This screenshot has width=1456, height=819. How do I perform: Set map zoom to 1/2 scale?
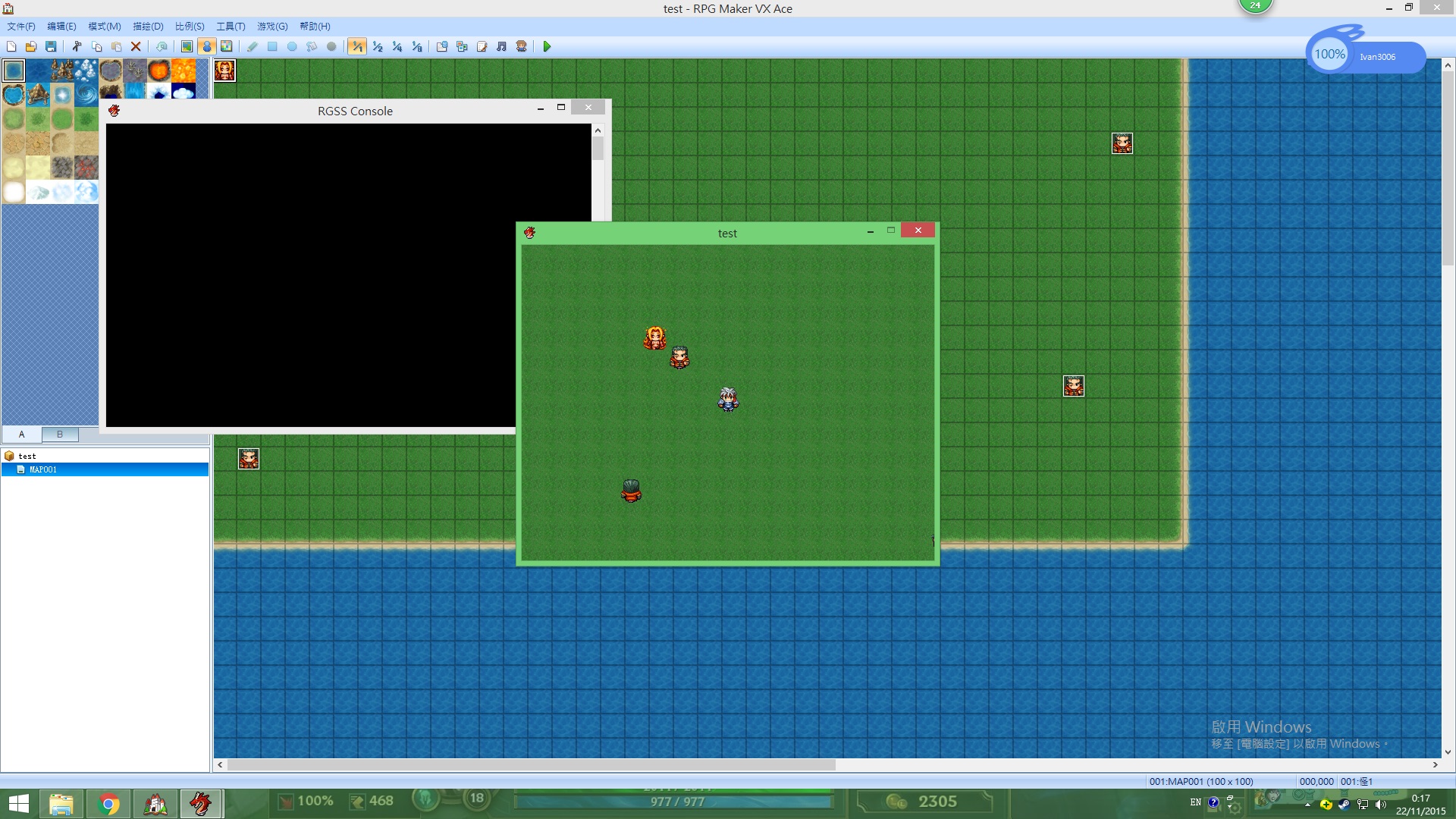(x=377, y=47)
